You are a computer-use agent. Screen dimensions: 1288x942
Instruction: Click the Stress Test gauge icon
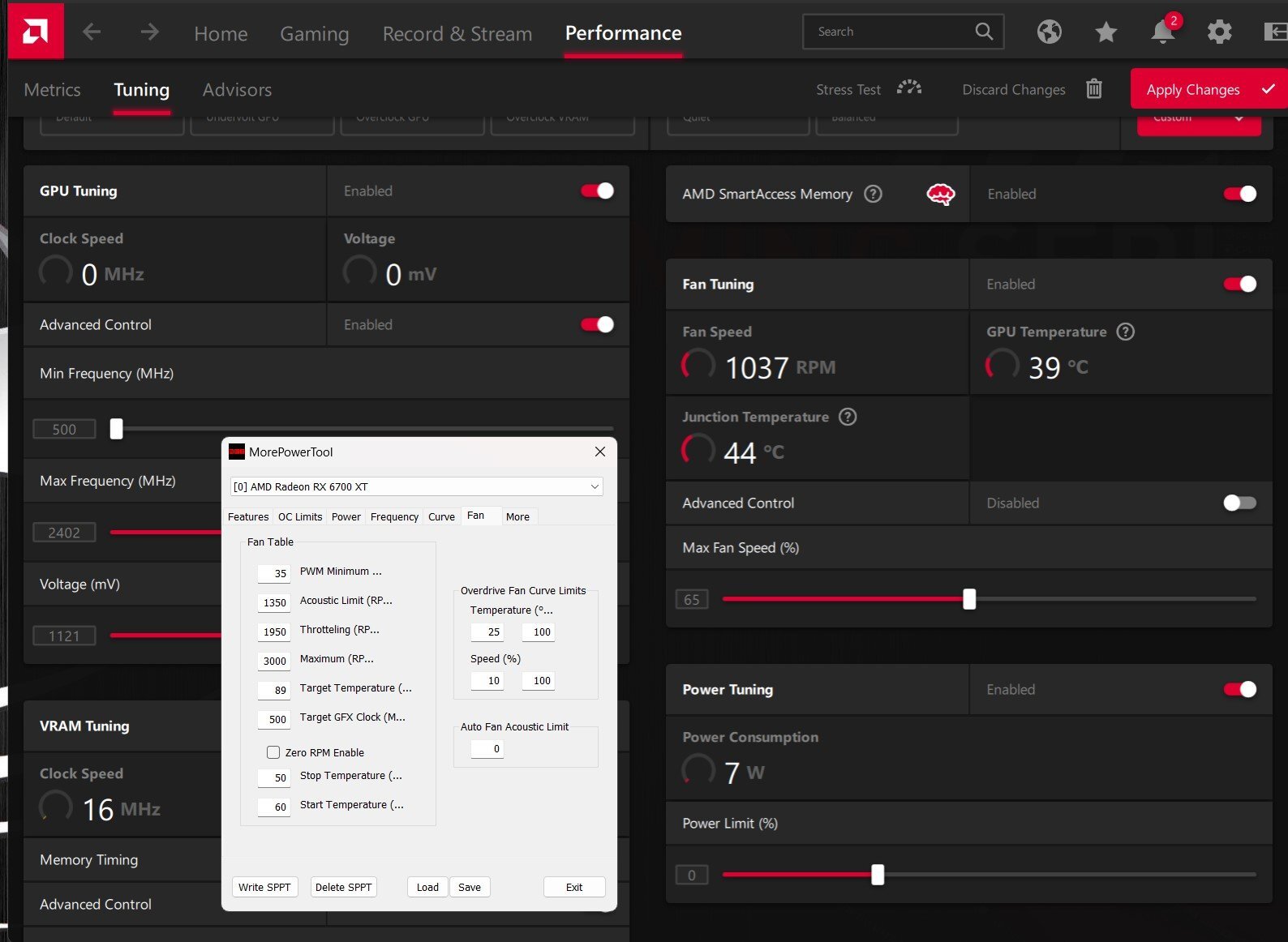pyautogui.click(x=909, y=88)
